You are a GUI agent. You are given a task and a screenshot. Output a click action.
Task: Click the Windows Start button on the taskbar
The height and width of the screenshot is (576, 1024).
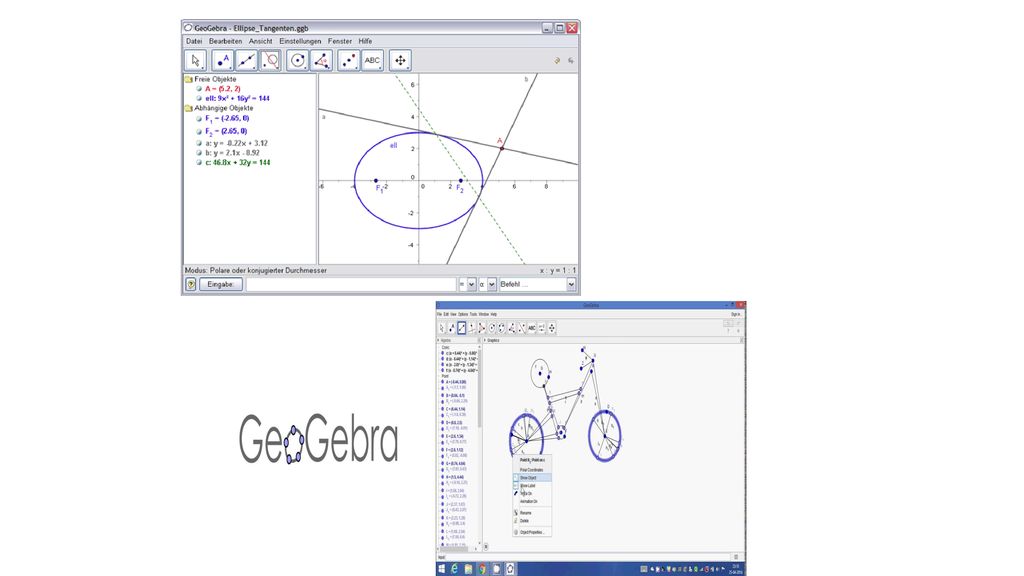point(442,569)
